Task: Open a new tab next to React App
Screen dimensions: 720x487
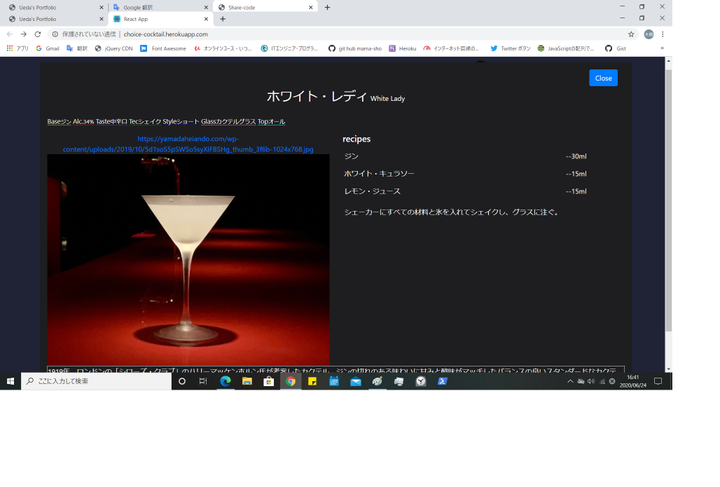Action: (222, 19)
